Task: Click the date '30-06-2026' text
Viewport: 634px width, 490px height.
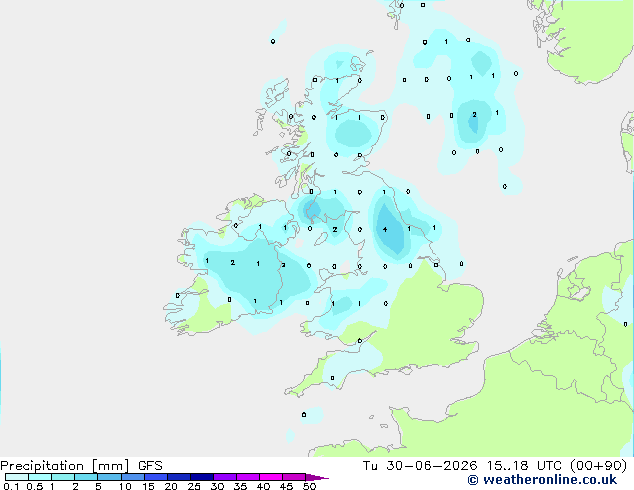Action: pyautogui.click(x=431, y=466)
